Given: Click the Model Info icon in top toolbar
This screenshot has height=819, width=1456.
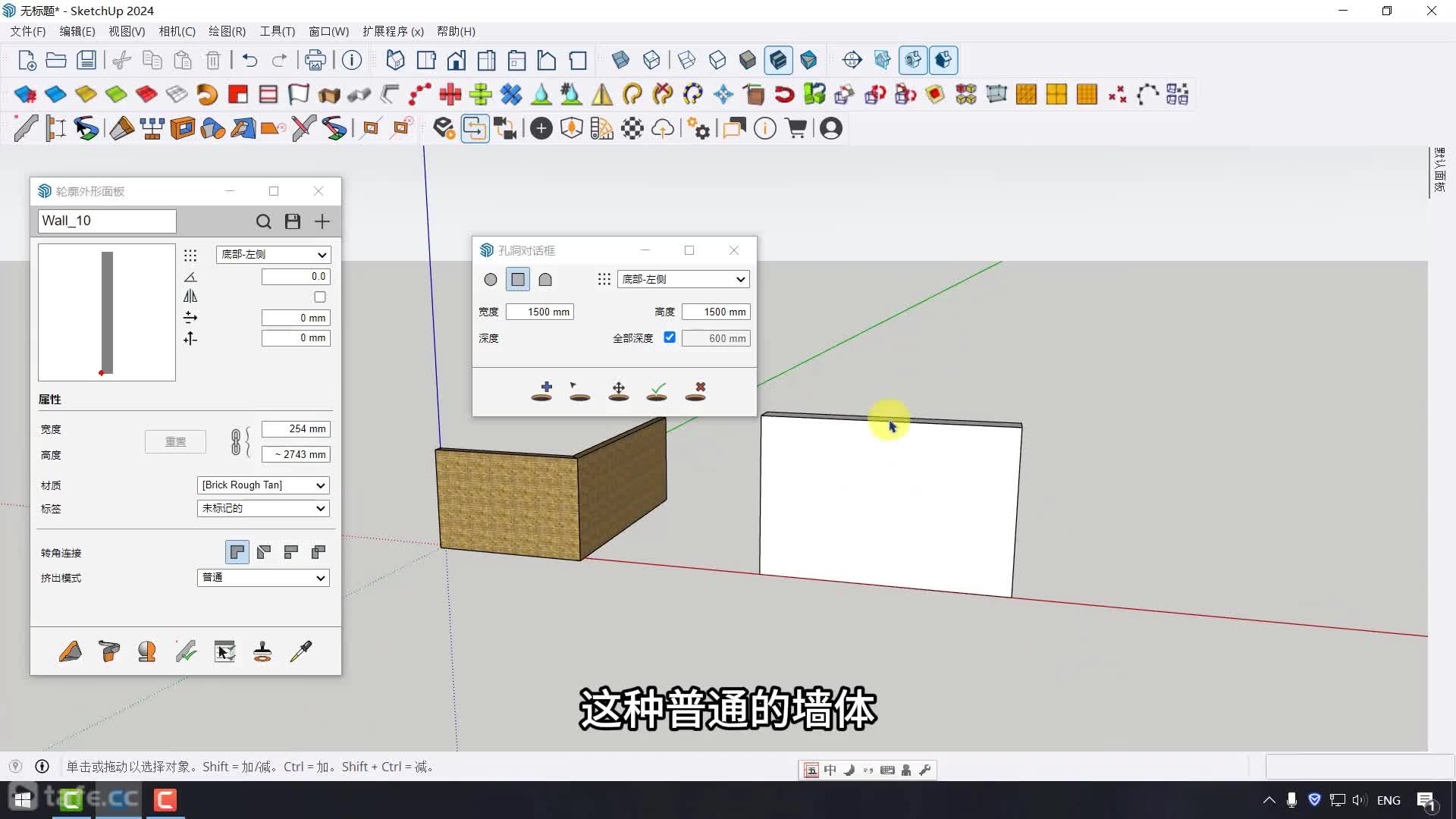Looking at the screenshot, I should tap(352, 60).
